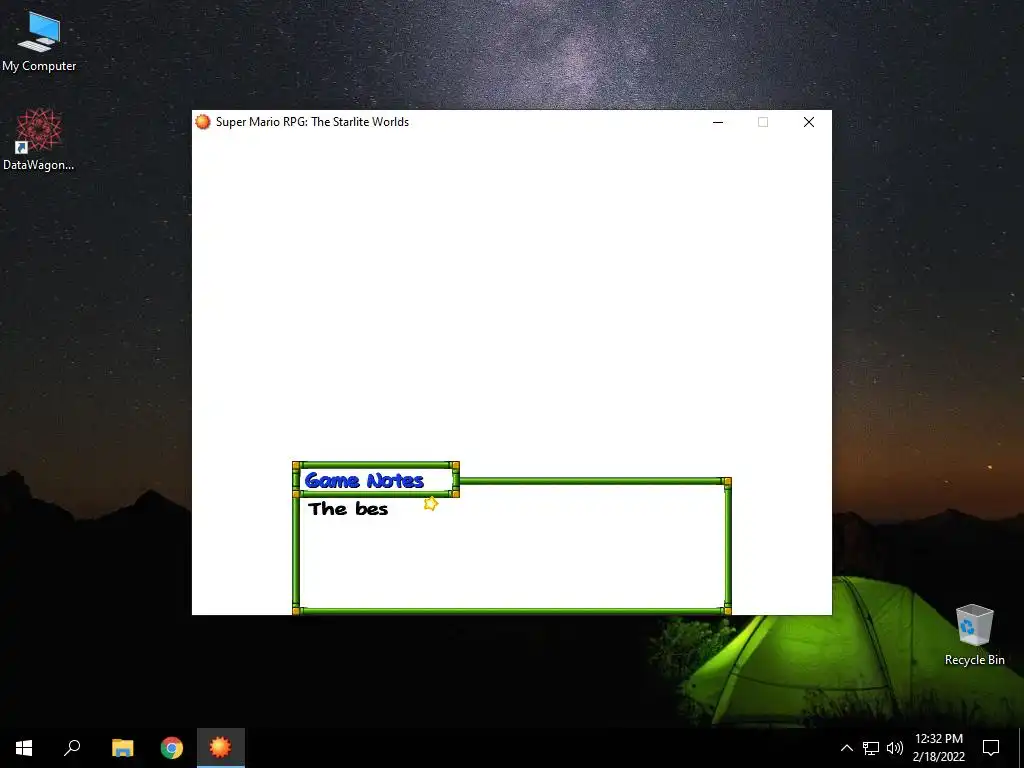Select the Super Mario RPG taskbar icon
Image resolution: width=1024 pixels, height=768 pixels.
click(x=221, y=748)
